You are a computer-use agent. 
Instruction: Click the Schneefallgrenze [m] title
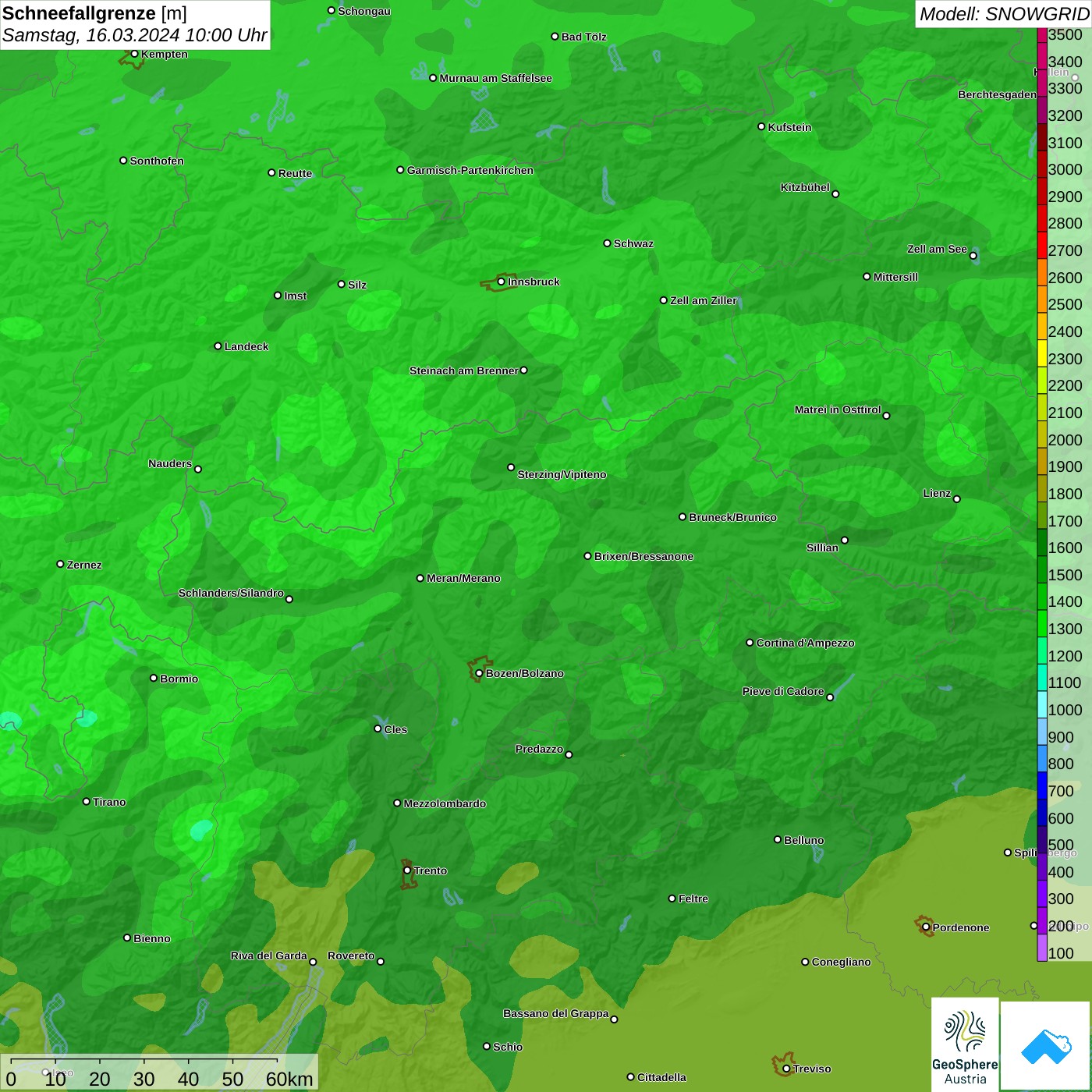[94, 13]
